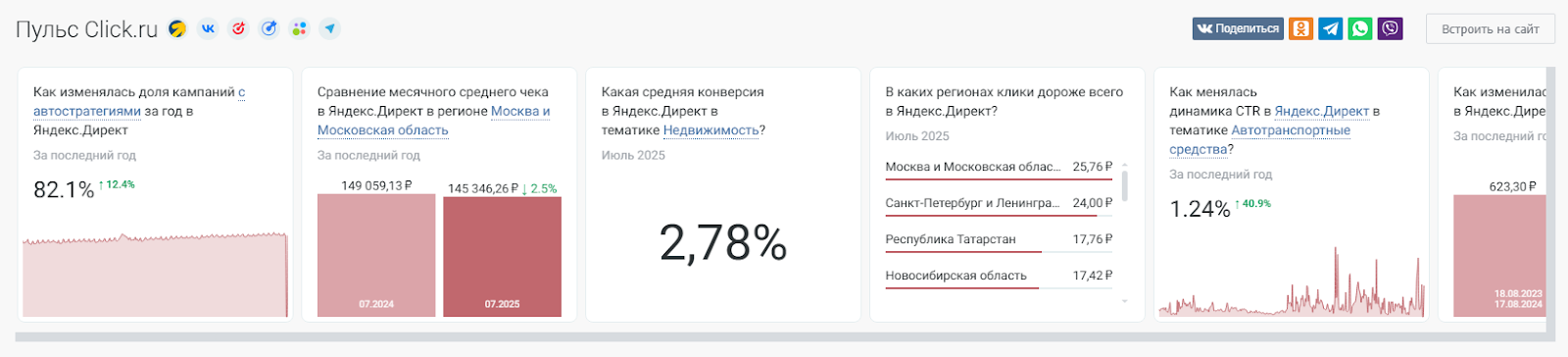Open the Автотранспортные средства topic selector
This screenshot has height=357, width=1568.
(1260, 139)
